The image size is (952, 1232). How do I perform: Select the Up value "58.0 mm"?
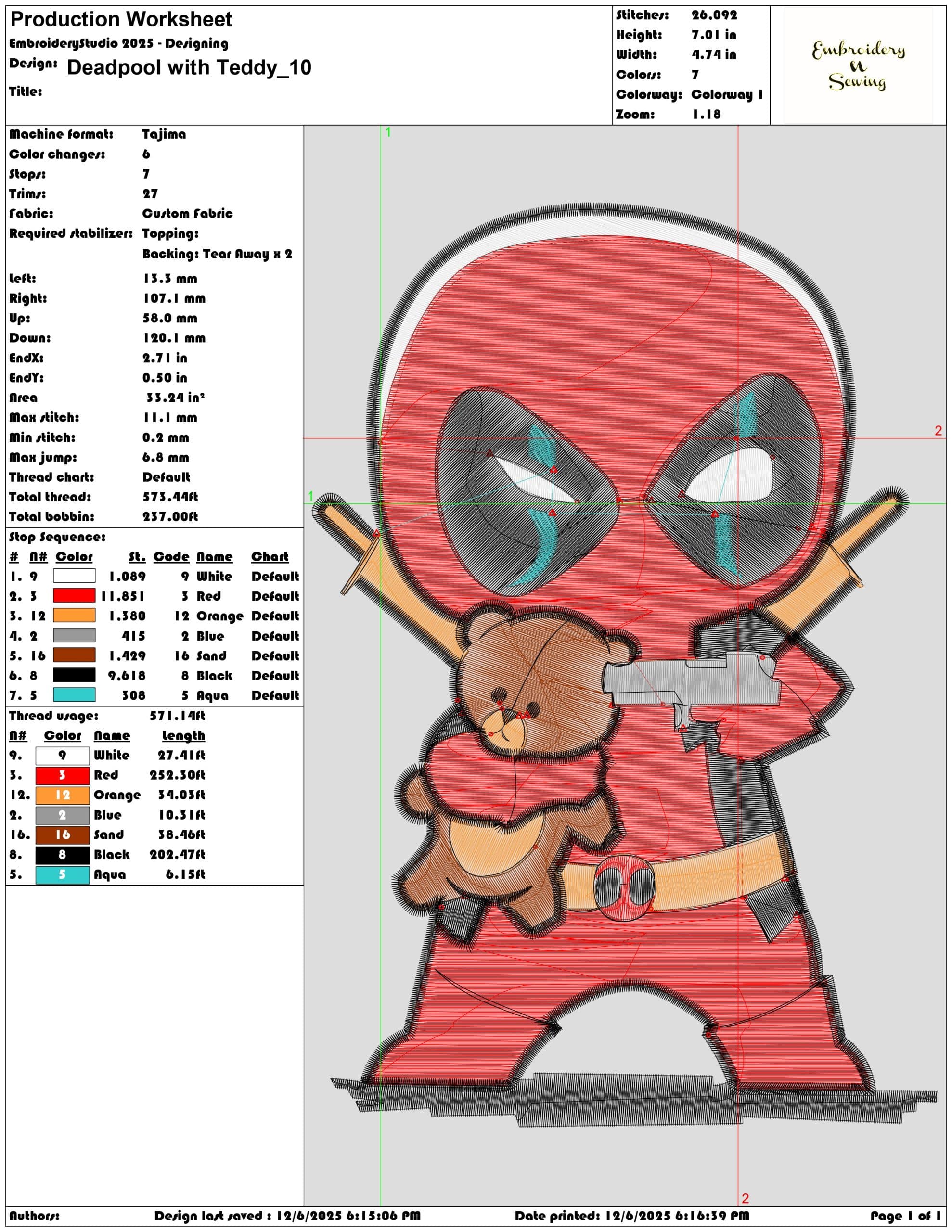170,318
